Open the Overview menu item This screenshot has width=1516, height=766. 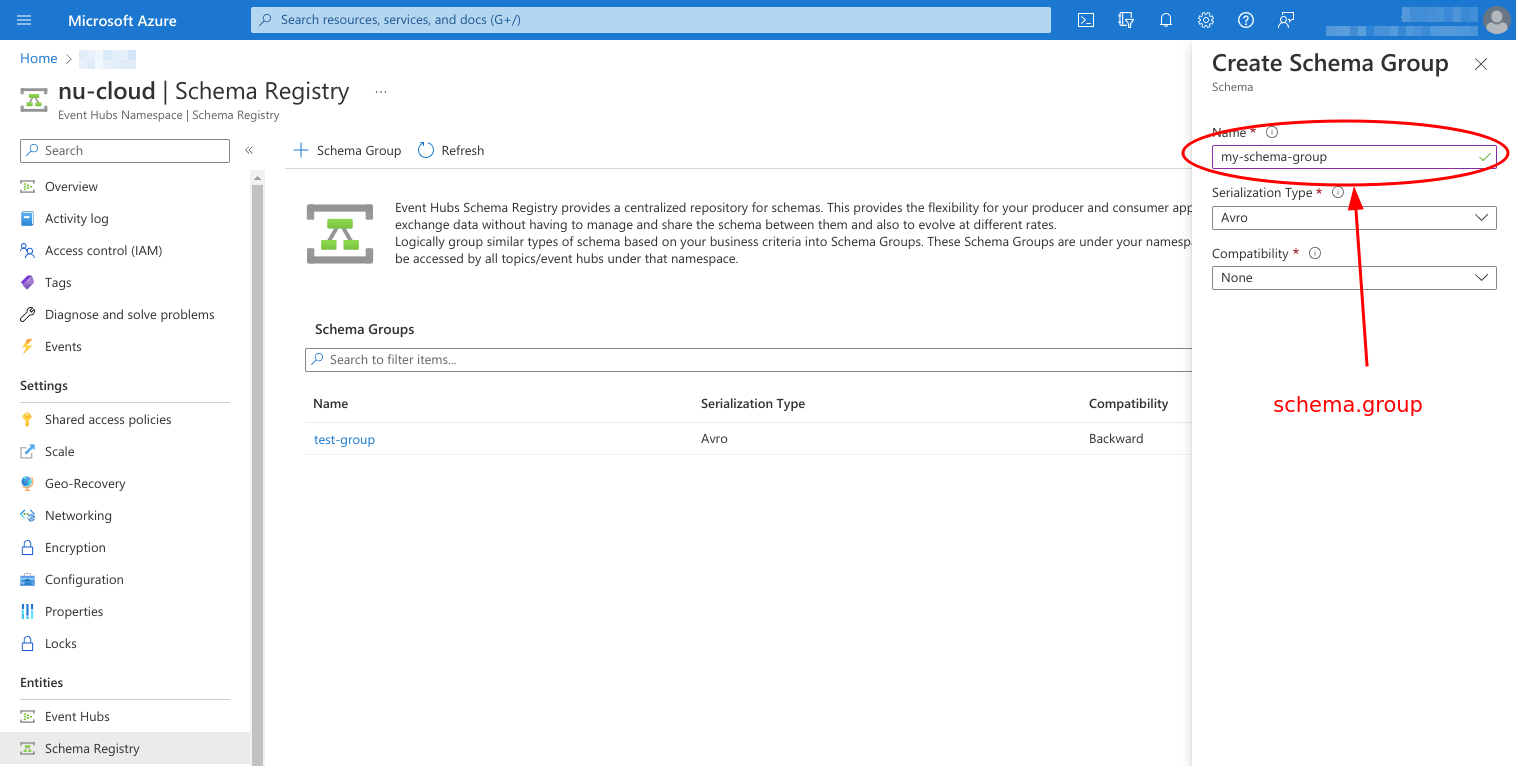tap(71, 187)
